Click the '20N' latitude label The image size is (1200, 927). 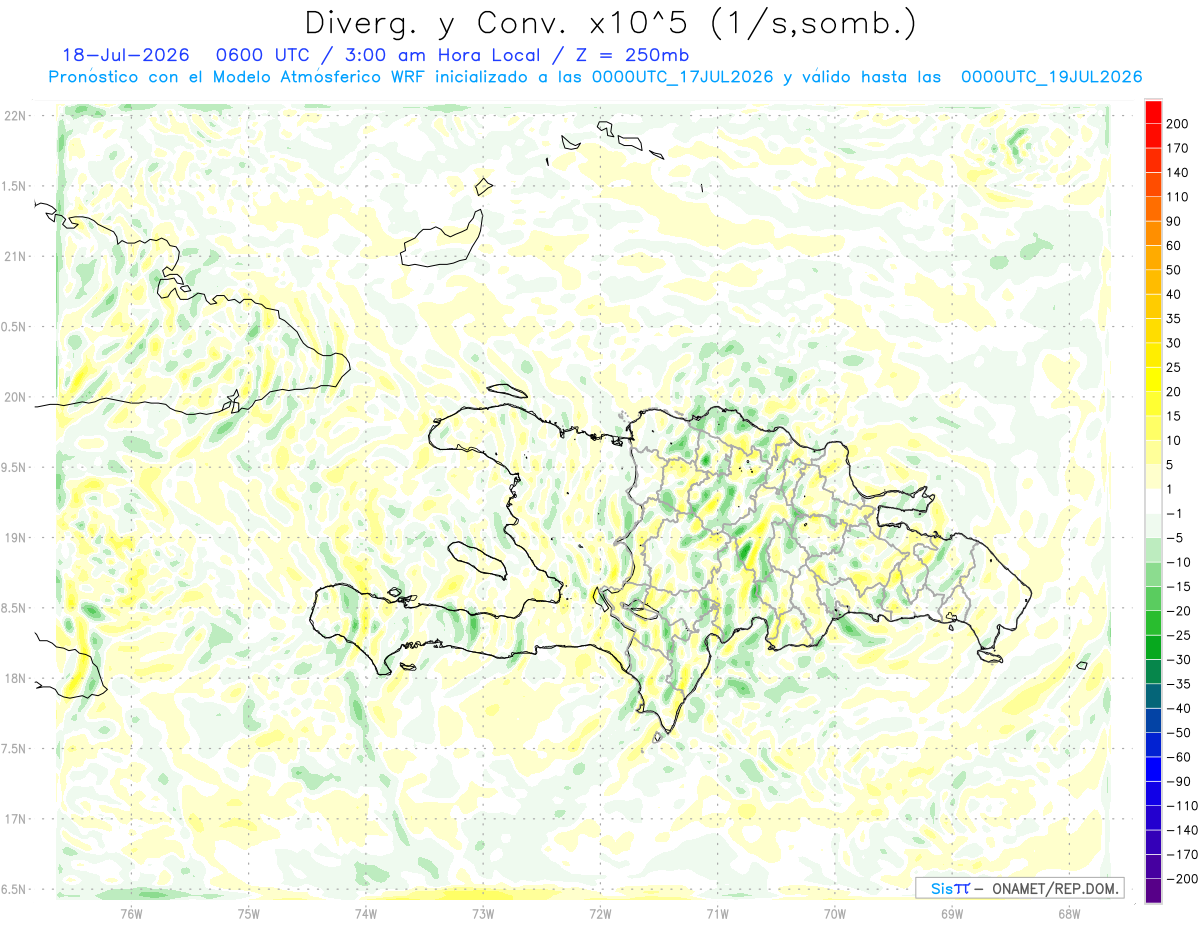tap(14, 397)
